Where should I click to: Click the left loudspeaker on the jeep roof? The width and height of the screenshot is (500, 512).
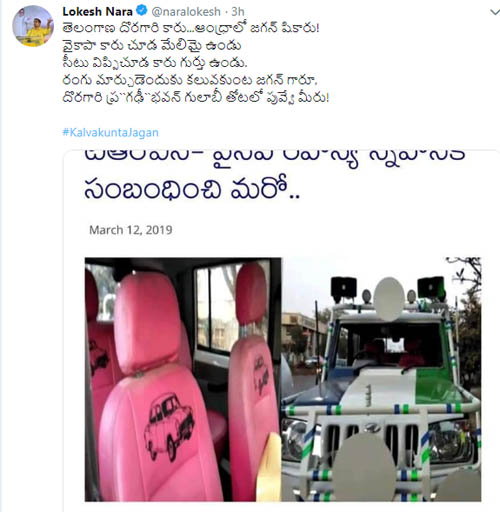tap(344, 287)
